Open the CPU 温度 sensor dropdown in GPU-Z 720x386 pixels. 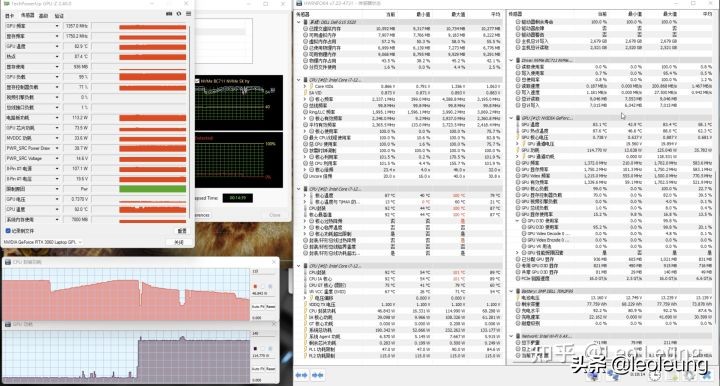click(57, 209)
